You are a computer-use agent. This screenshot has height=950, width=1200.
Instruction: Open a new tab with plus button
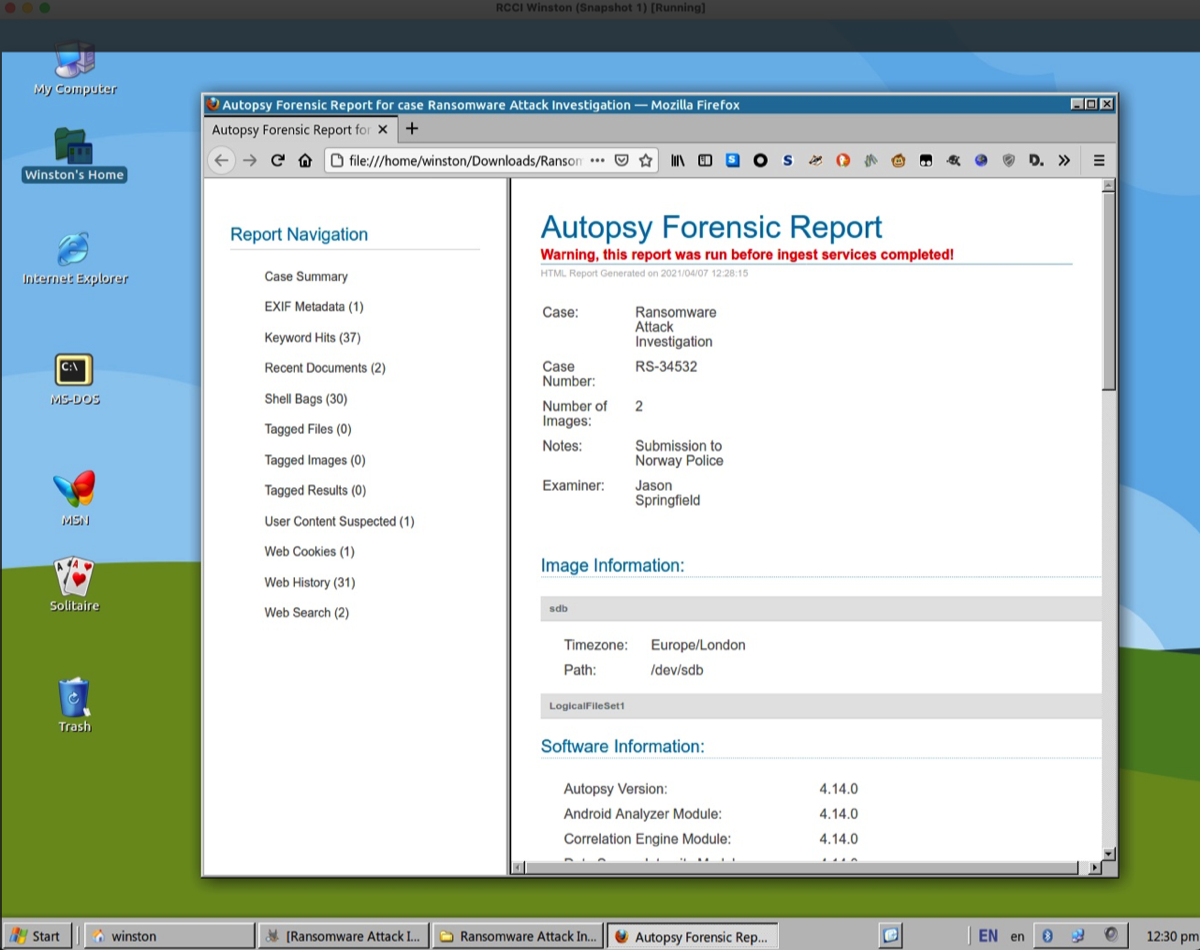412,129
